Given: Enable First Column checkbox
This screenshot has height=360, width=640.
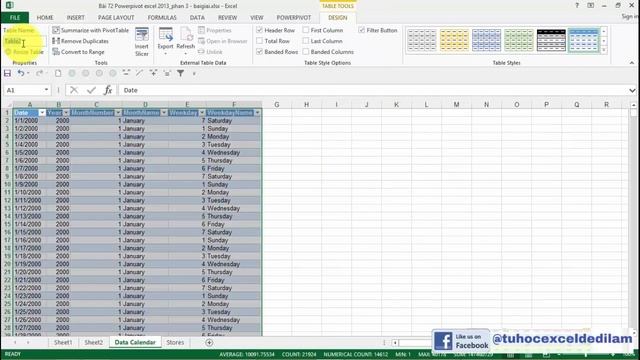Looking at the screenshot, I should pos(306,30).
